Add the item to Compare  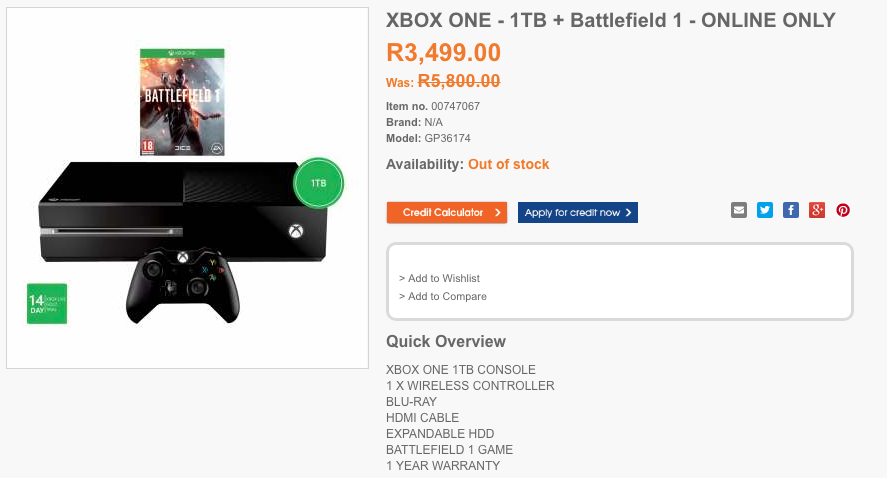(x=447, y=296)
